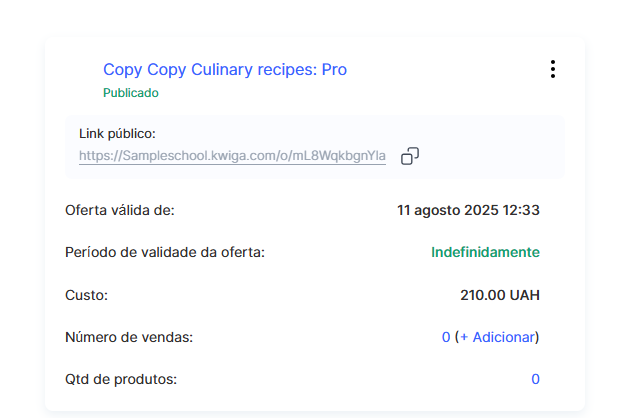
Task: Open the Sampleschool.kwiga.com public URL
Action: click(232, 156)
